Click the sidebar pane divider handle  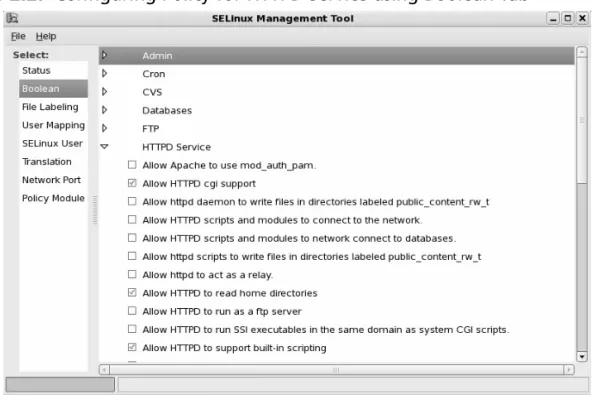click(95, 210)
